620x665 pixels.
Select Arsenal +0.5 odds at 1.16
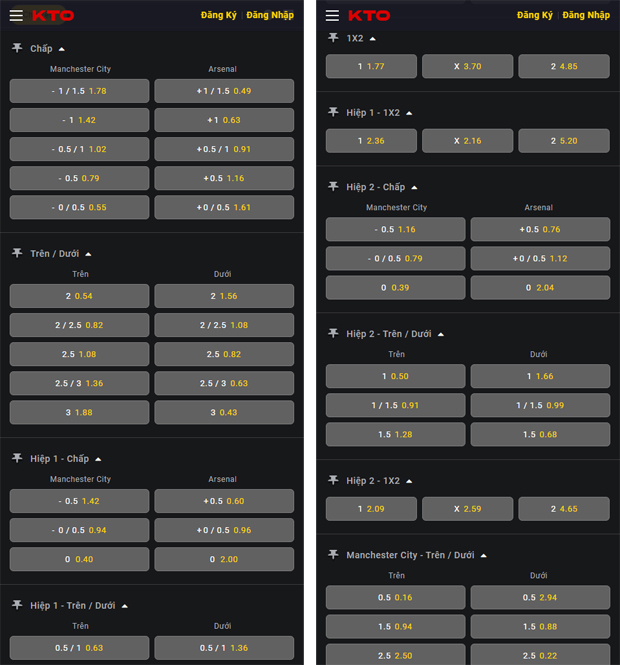pos(224,178)
